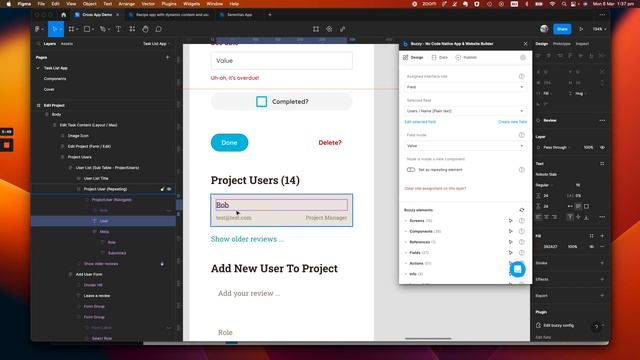Click play arrow beside Components in Buzzy

point(511,231)
